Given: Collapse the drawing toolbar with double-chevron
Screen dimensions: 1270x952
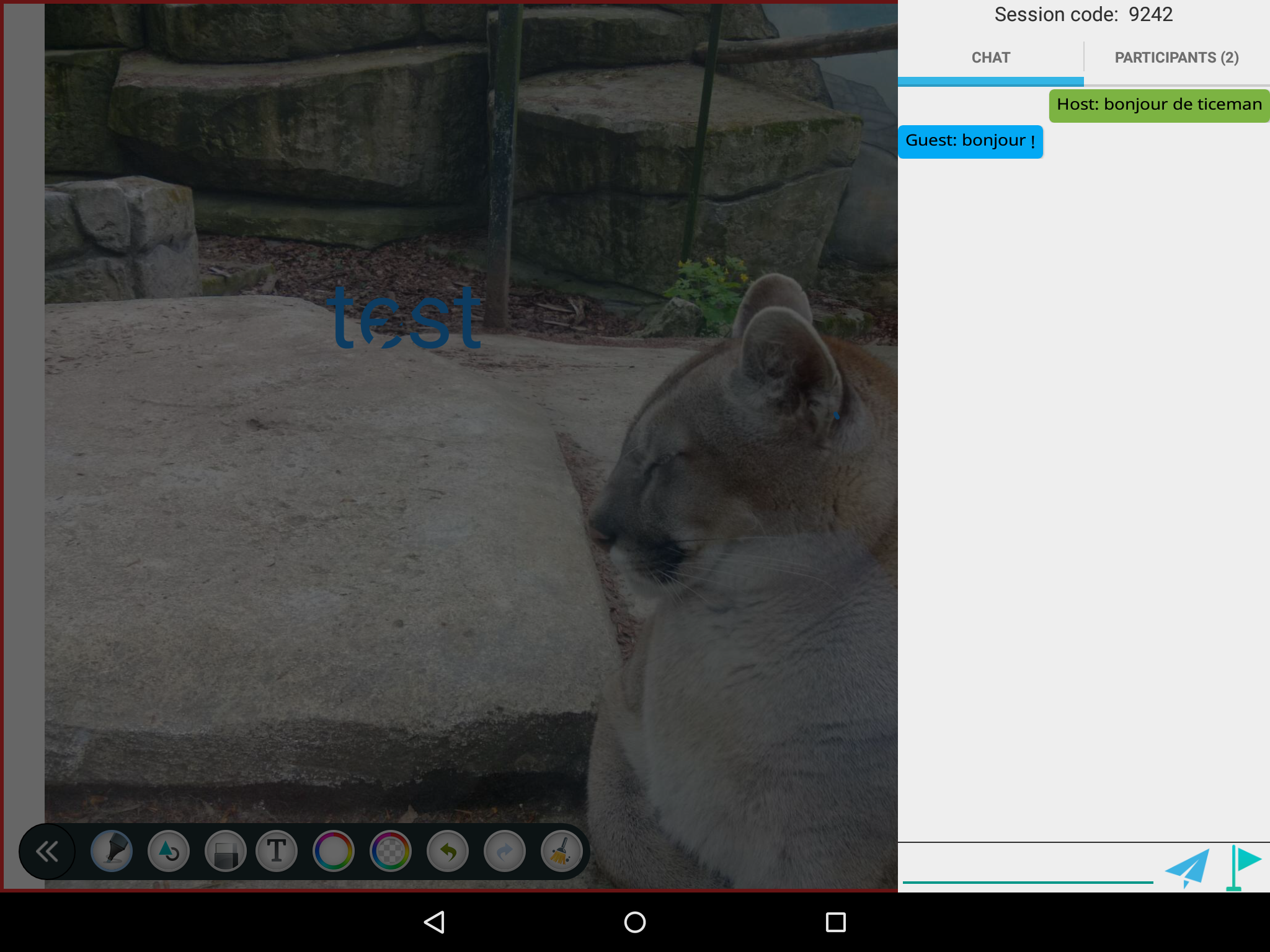Looking at the screenshot, I should pyautogui.click(x=47, y=852).
